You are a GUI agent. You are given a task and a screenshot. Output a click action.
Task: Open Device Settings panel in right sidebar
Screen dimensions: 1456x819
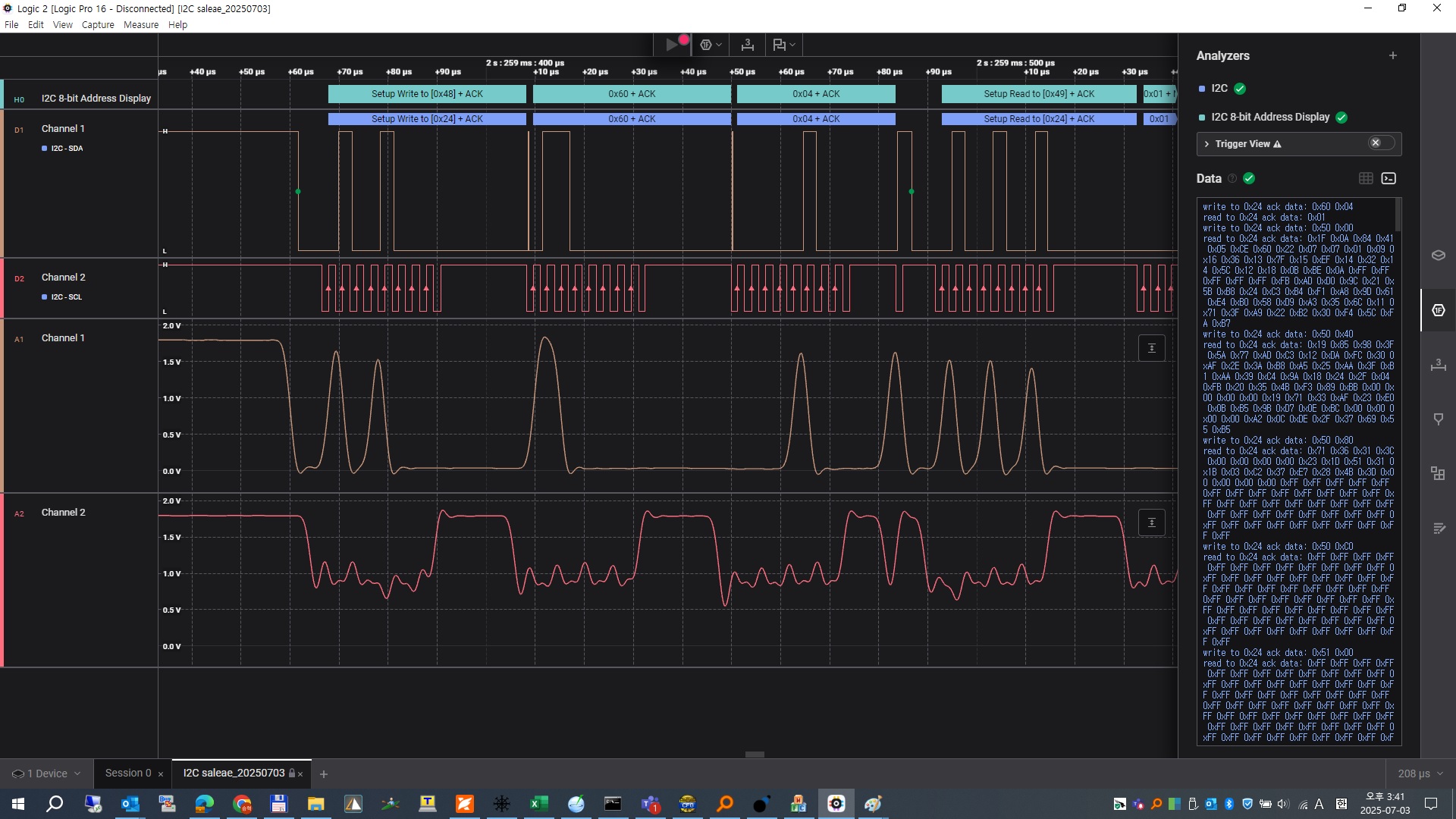(x=1438, y=256)
